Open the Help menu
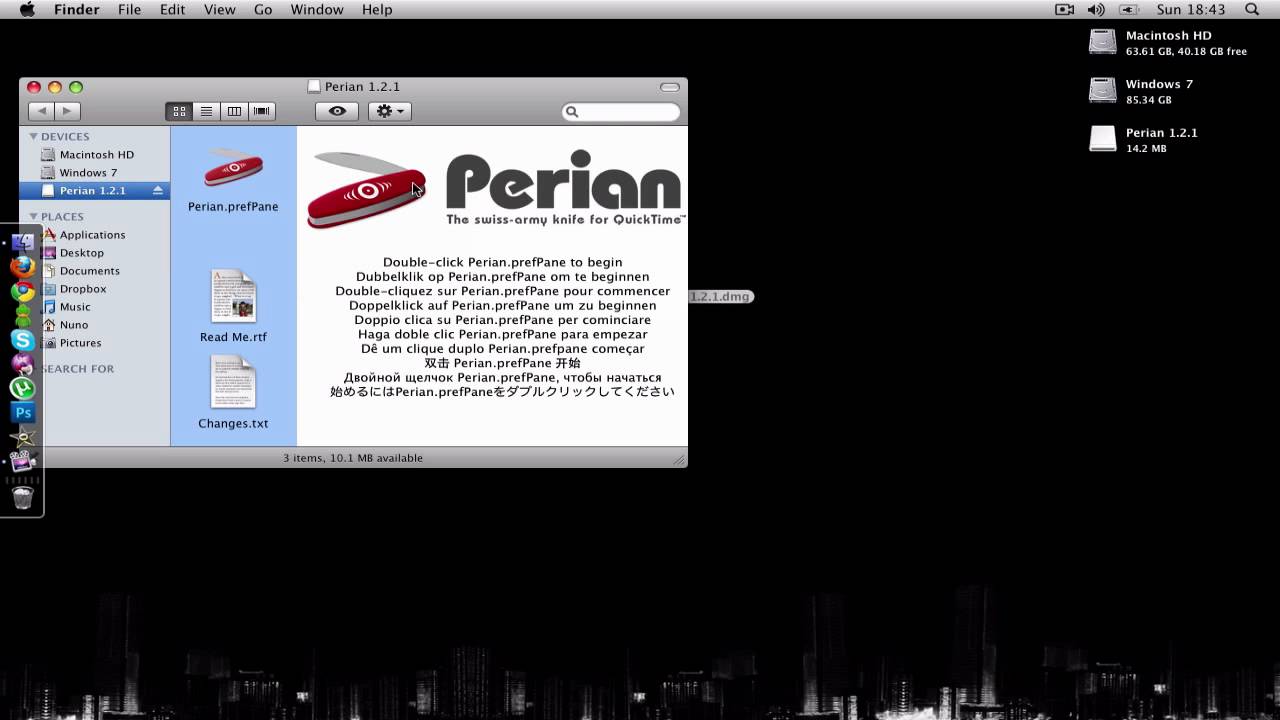This screenshot has width=1280, height=720. click(377, 10)
